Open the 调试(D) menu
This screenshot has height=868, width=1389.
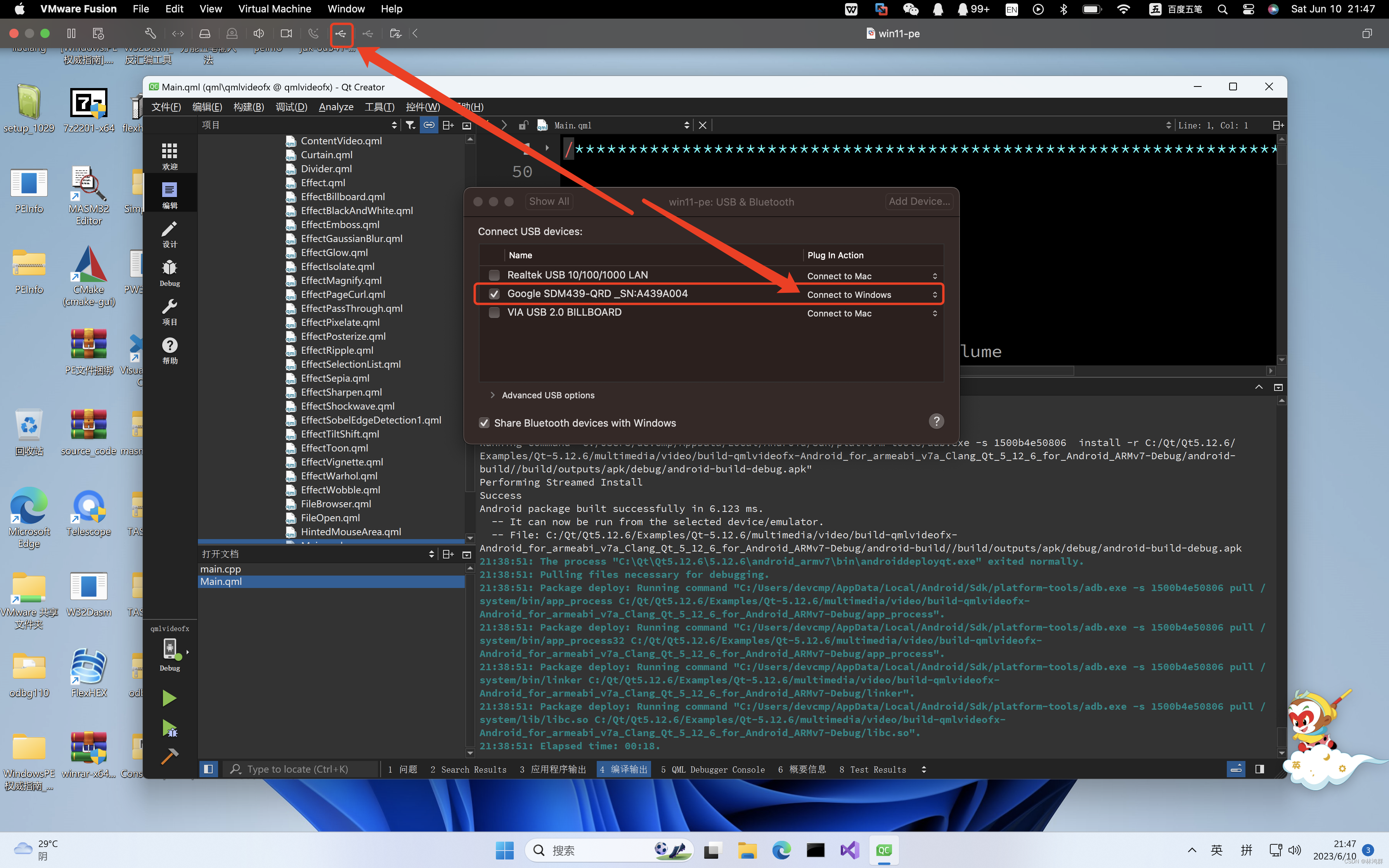point(291,107)
